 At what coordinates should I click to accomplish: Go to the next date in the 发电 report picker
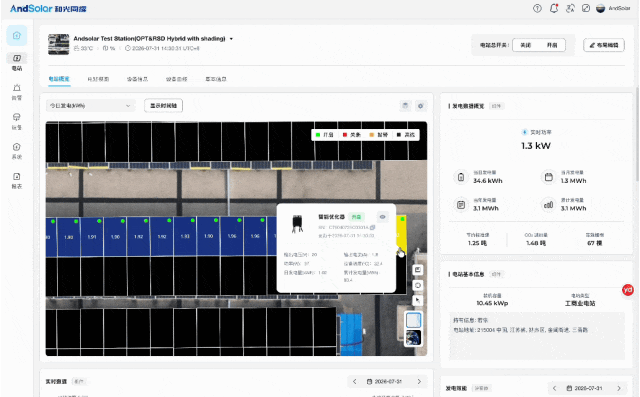[619, 388]
